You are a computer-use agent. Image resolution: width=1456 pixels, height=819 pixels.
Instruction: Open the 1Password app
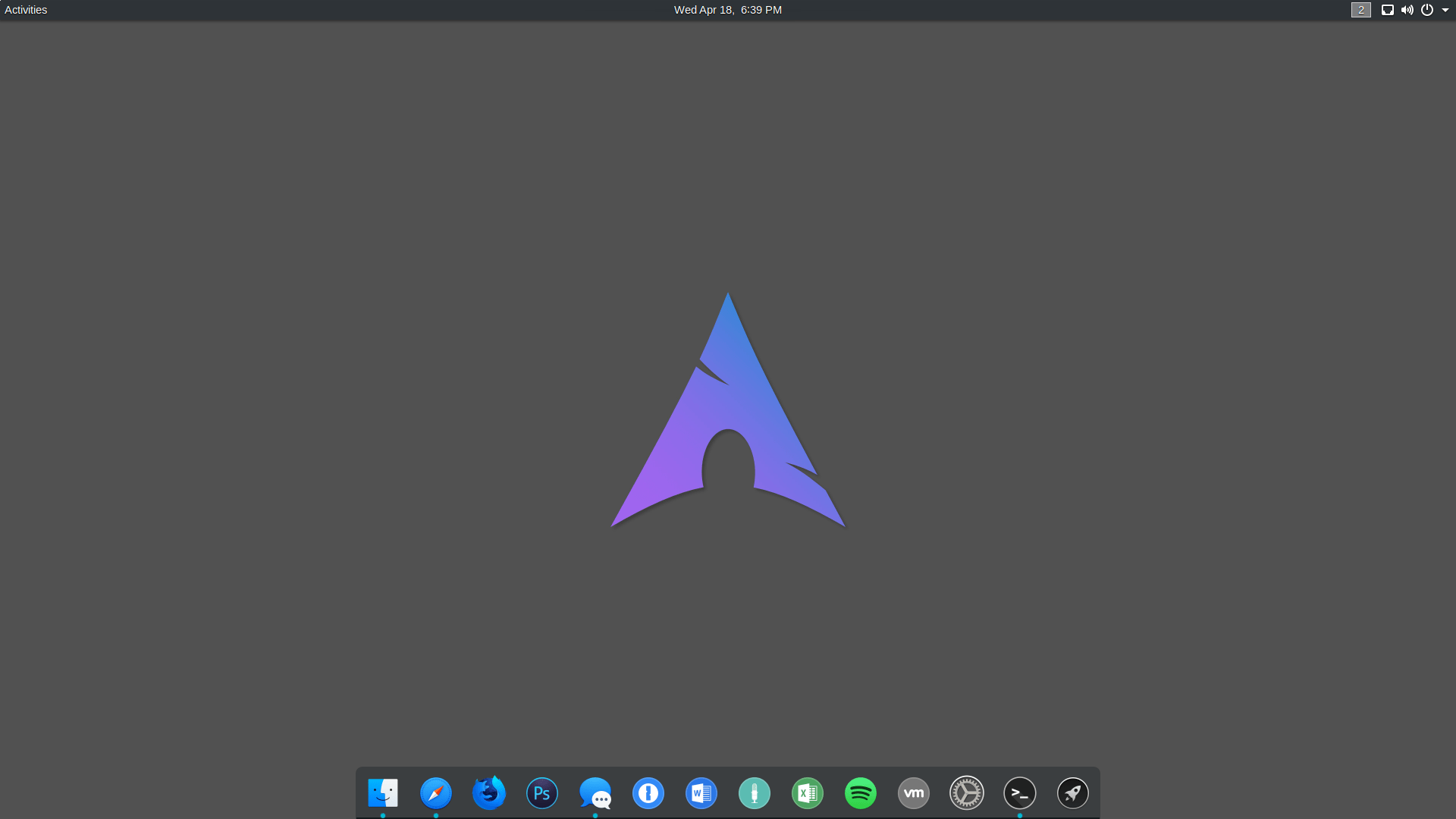648,793
